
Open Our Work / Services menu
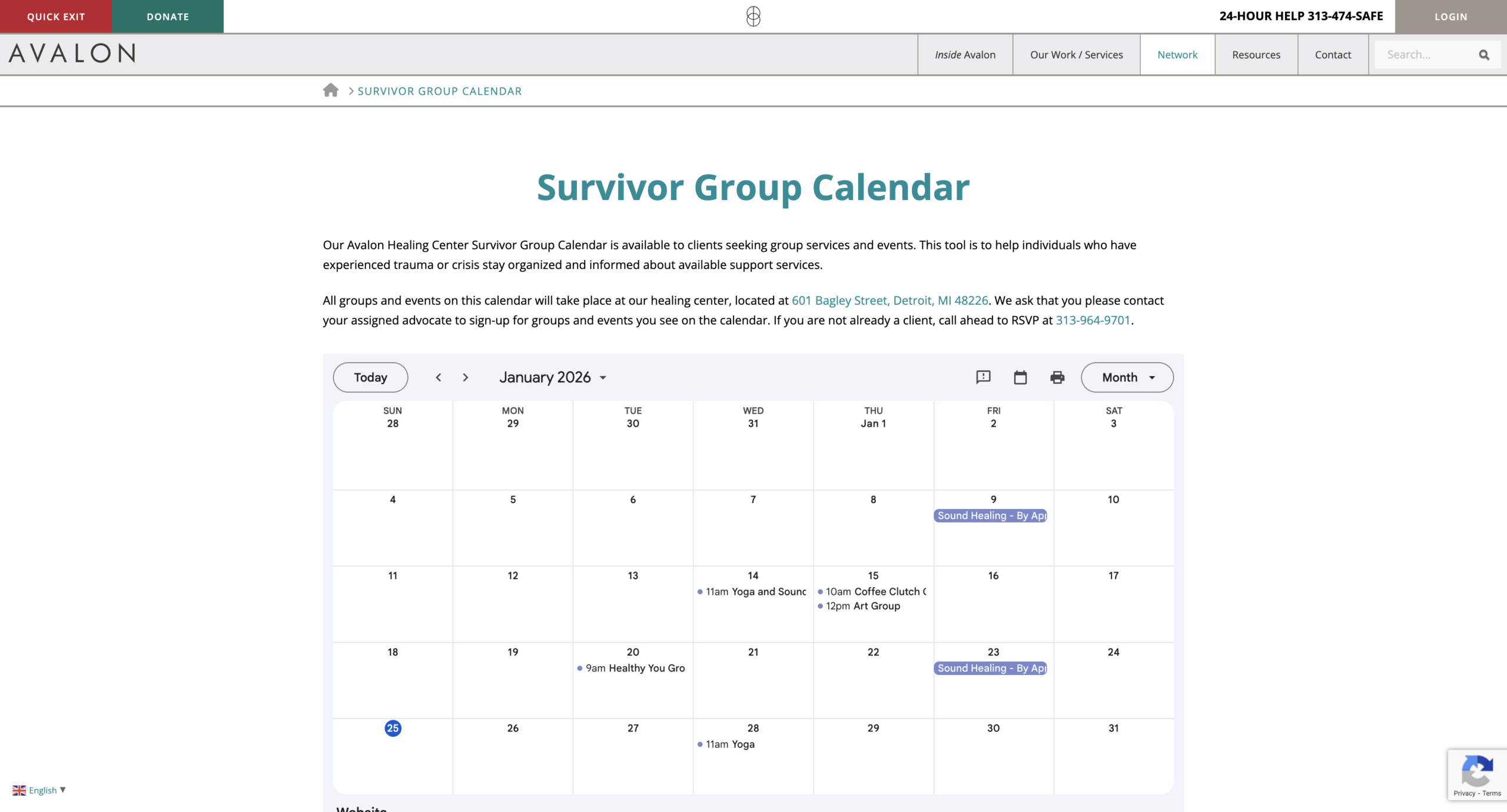[1076, 55]
